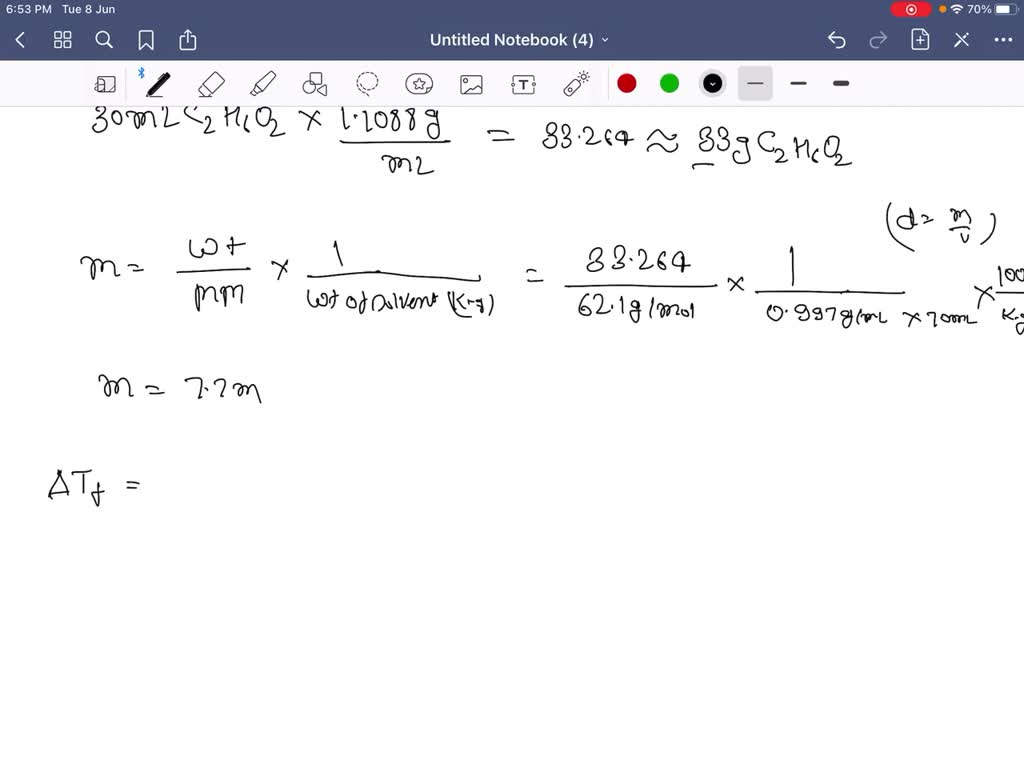Redo the last undone action
The image size is (1024, 768).
878,40
